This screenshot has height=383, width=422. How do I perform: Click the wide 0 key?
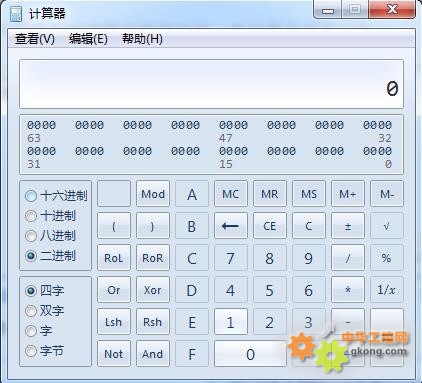tap(250, 354)
